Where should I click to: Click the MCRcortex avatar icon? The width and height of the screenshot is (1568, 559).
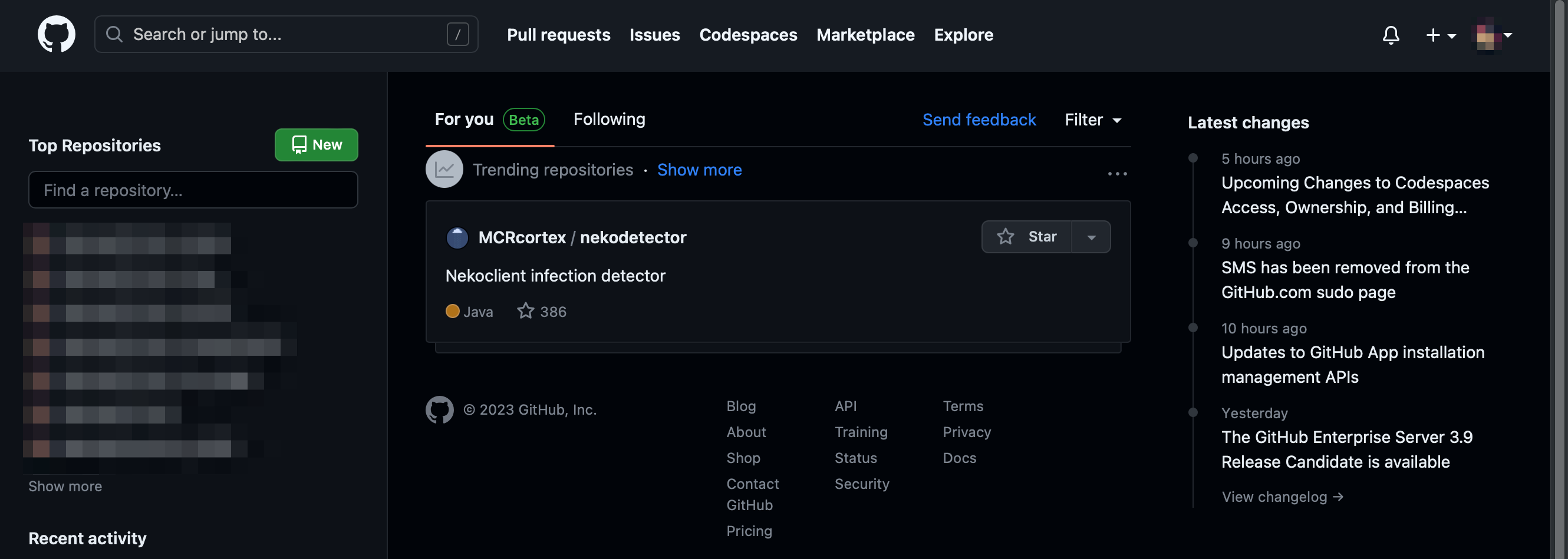[457, 237]
